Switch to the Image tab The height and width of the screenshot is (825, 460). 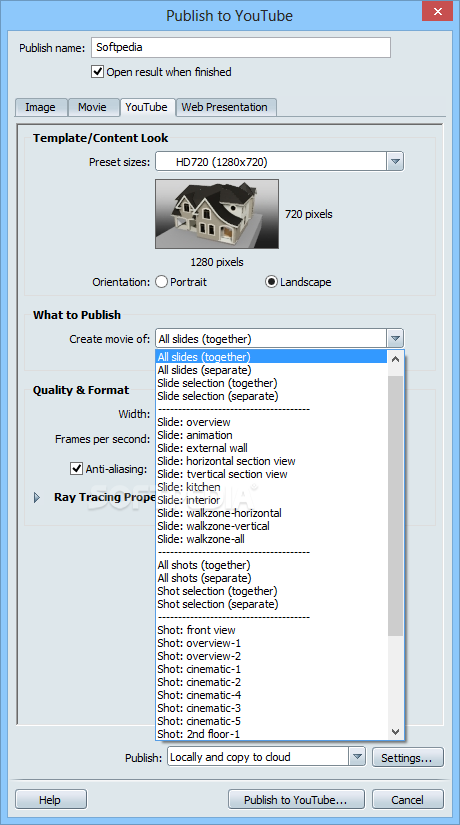[x=41, y=107]
